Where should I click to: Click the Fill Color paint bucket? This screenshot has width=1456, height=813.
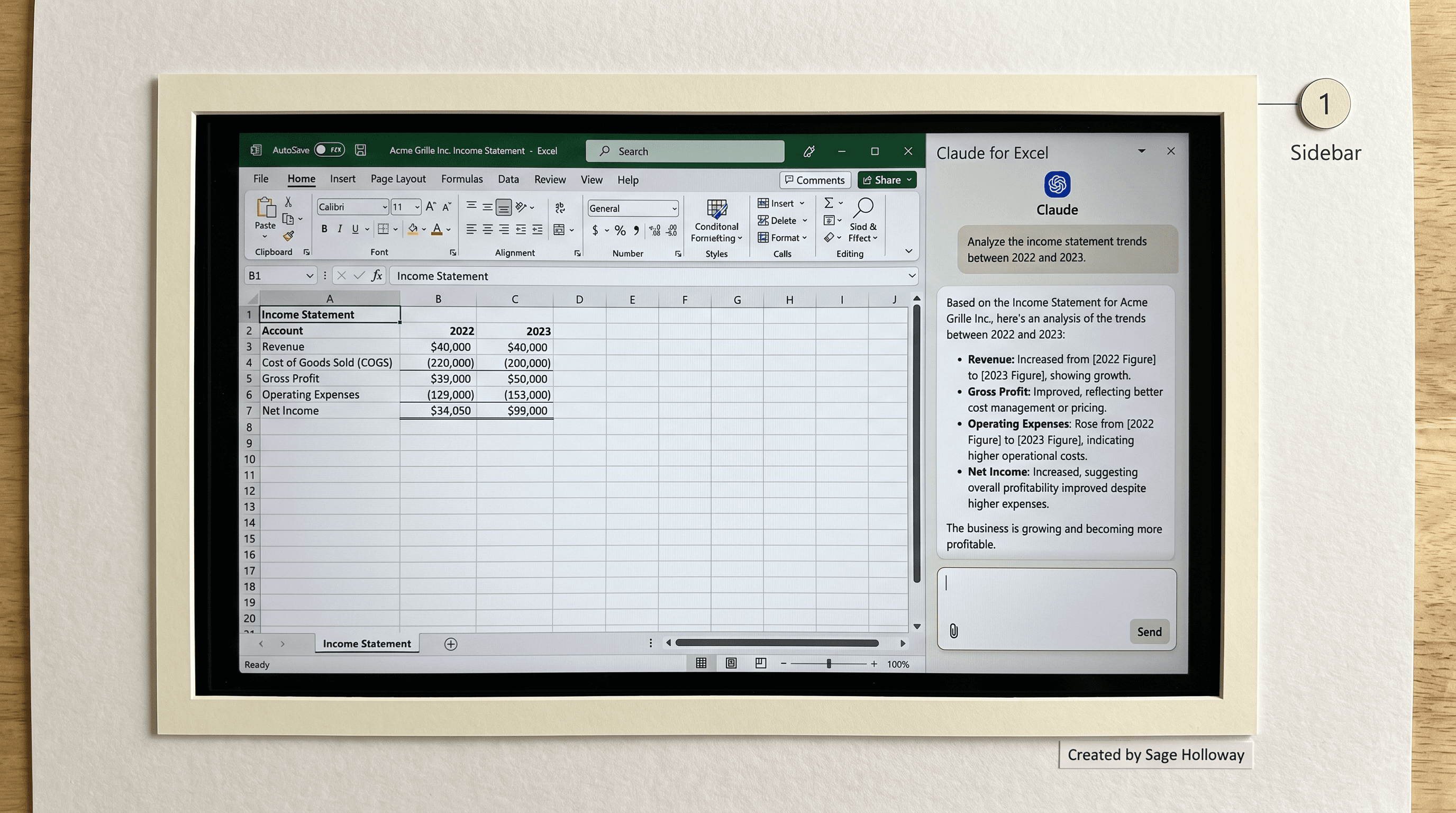[413, 229]
